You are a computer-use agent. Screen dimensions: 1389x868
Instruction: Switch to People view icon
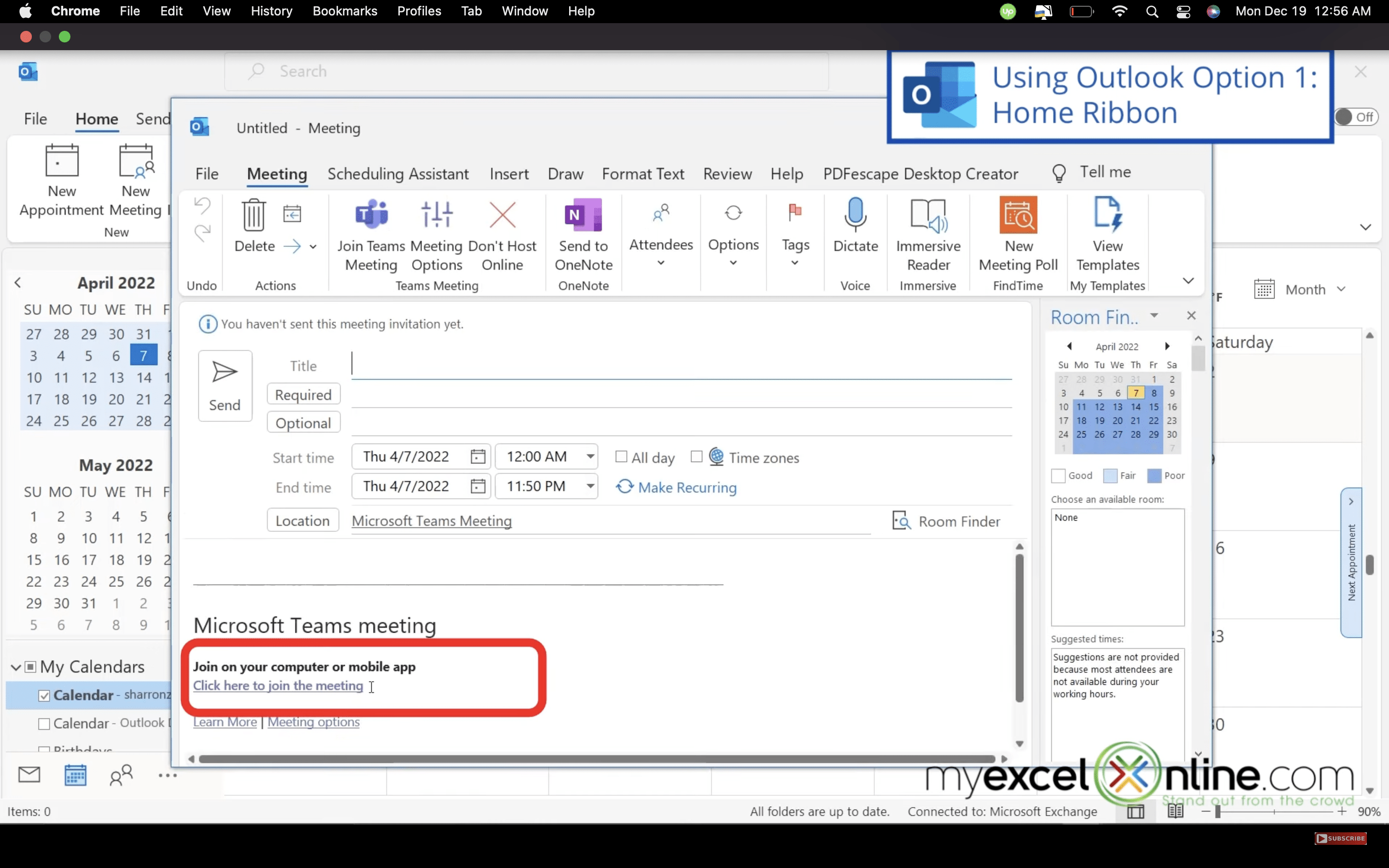(x=121, y=775)
